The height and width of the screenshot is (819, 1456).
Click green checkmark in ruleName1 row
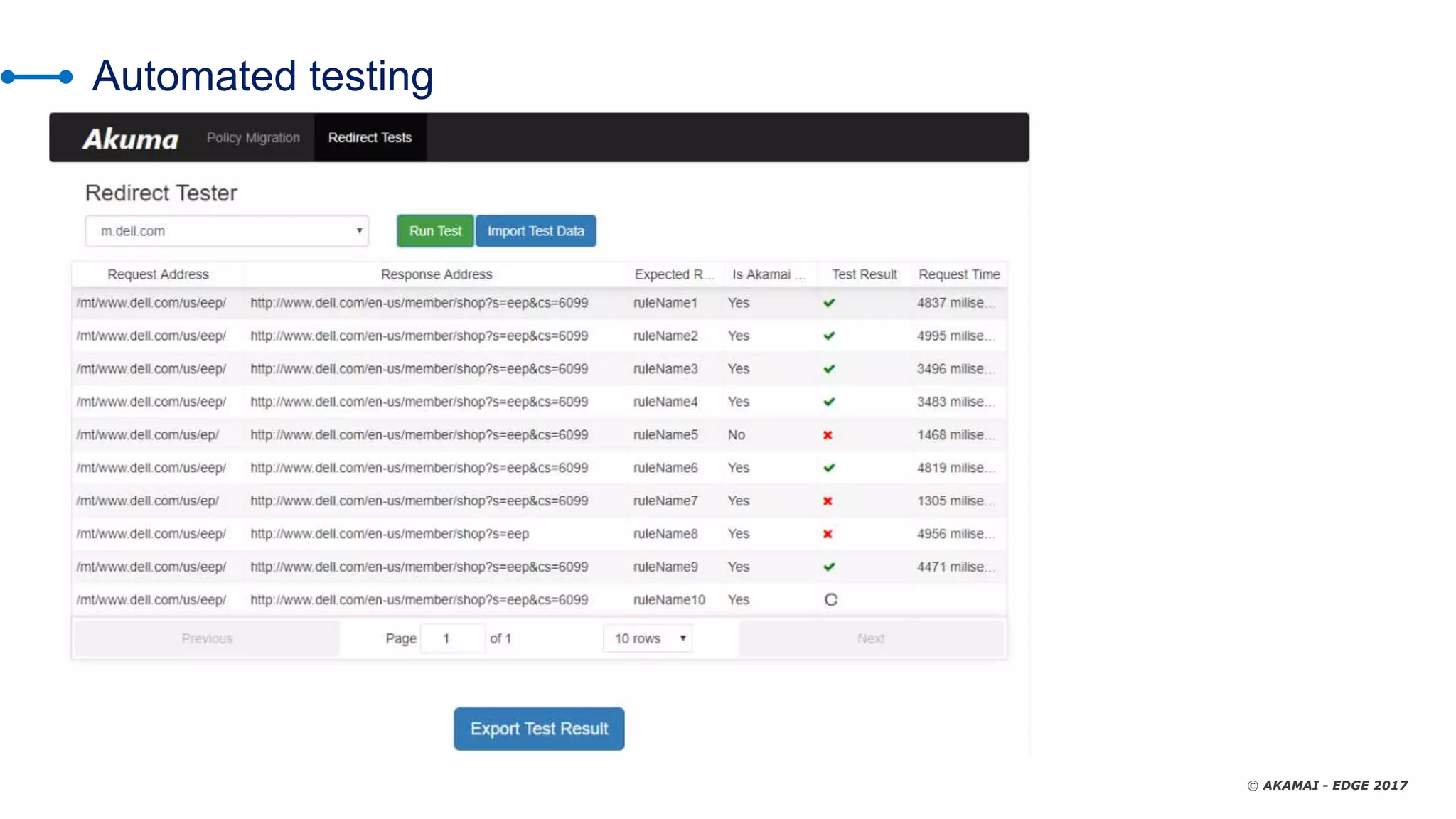point(829,303)
